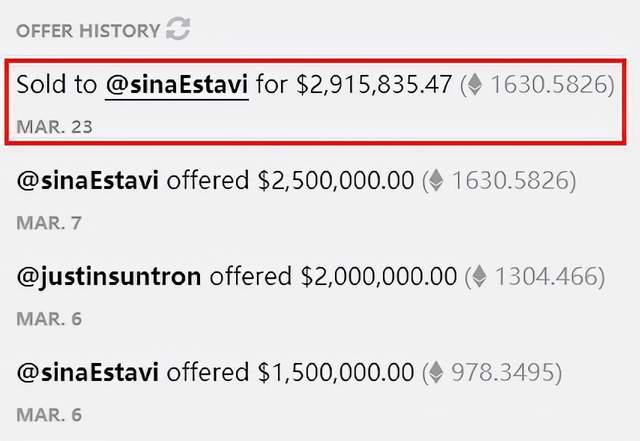Image resolution: width=640 pixels, height=441 pixels.
Task: Click Ethereum icon beside $2,000,000.00 offer
Action: tap(479, 276)
